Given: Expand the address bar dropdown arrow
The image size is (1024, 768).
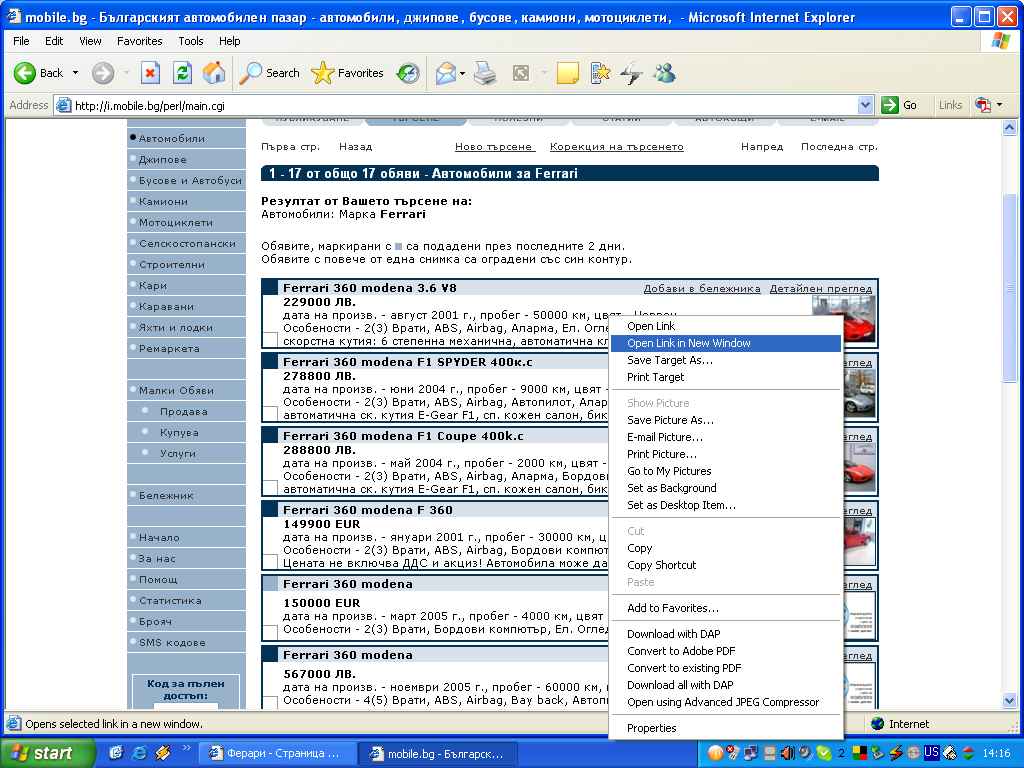Looking at the screenshot, I should tap(866, 105).
